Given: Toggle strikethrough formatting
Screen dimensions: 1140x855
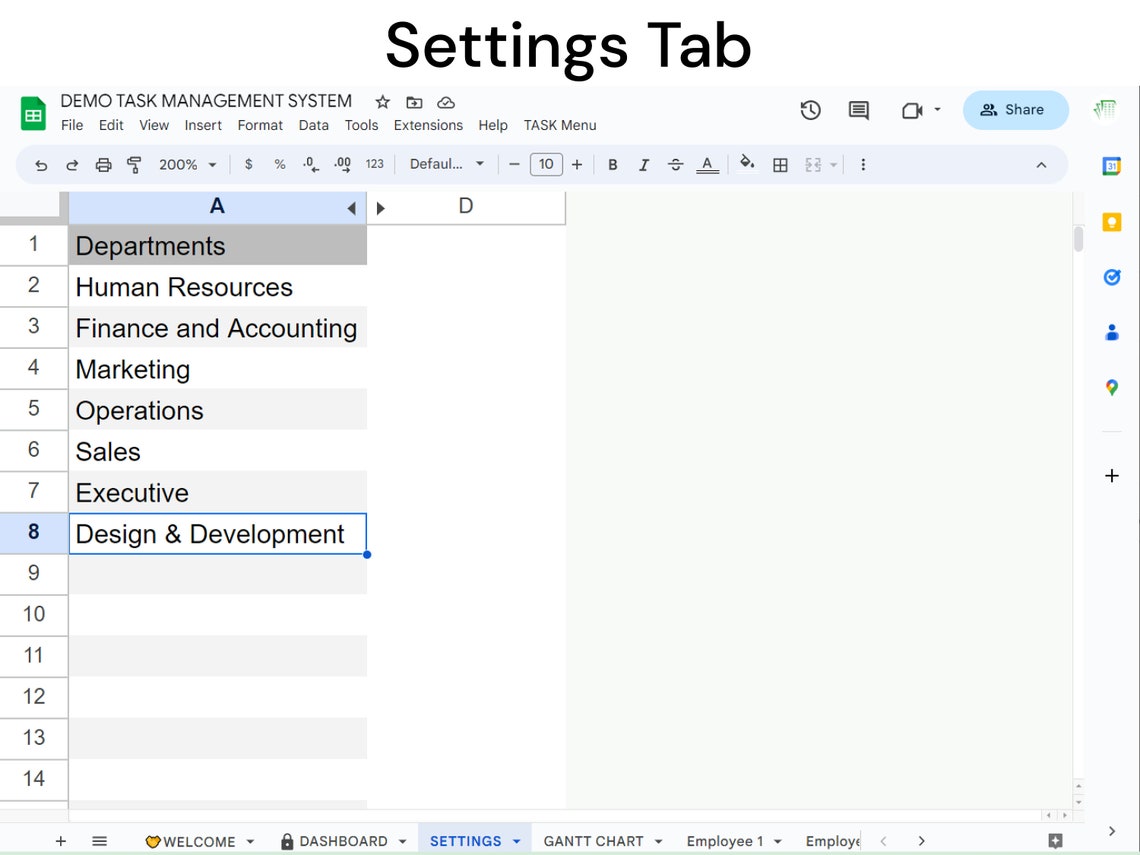Looking at the screenshot, I should point(676,164).
